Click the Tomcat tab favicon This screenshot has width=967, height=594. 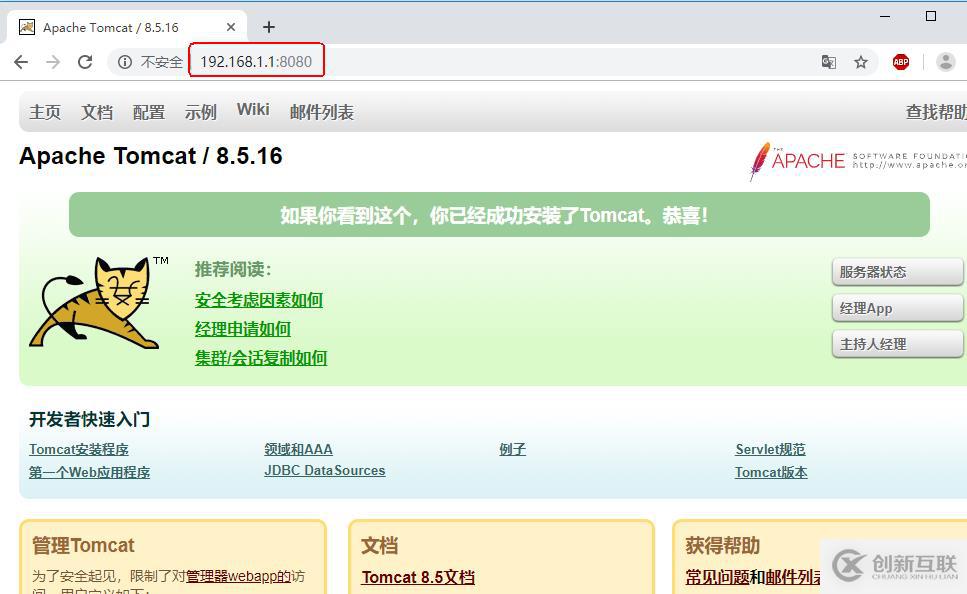[x=27, y=27]
